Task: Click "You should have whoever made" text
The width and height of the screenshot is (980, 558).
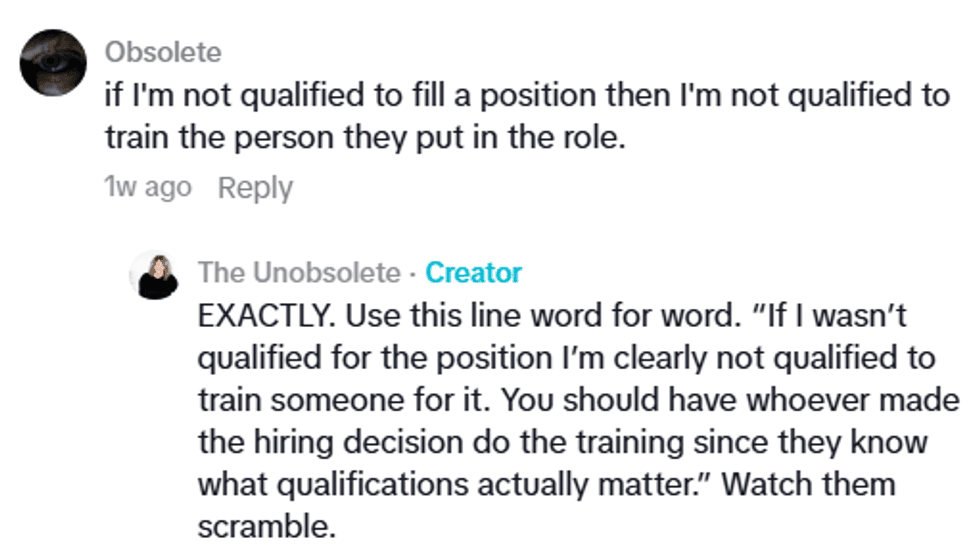Action: [x=728, y=399]
